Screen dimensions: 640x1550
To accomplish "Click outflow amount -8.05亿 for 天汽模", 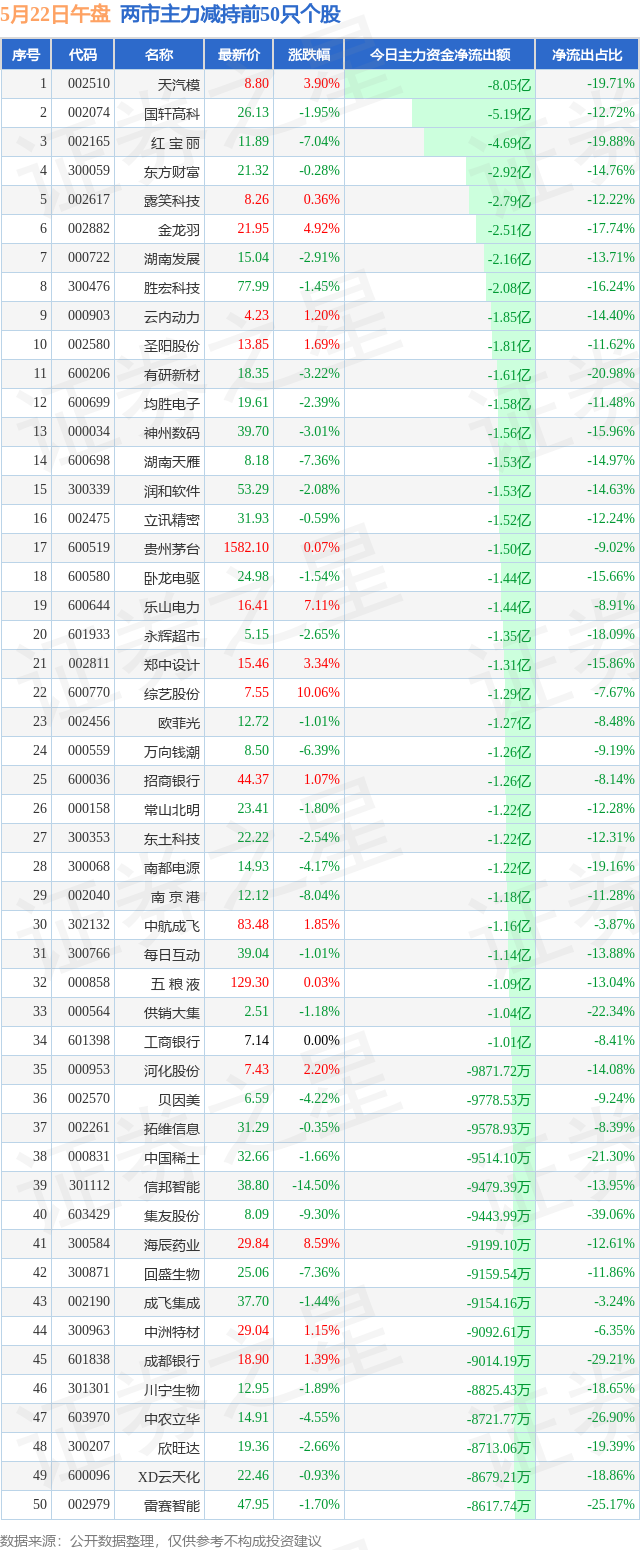I will (510, 85).
